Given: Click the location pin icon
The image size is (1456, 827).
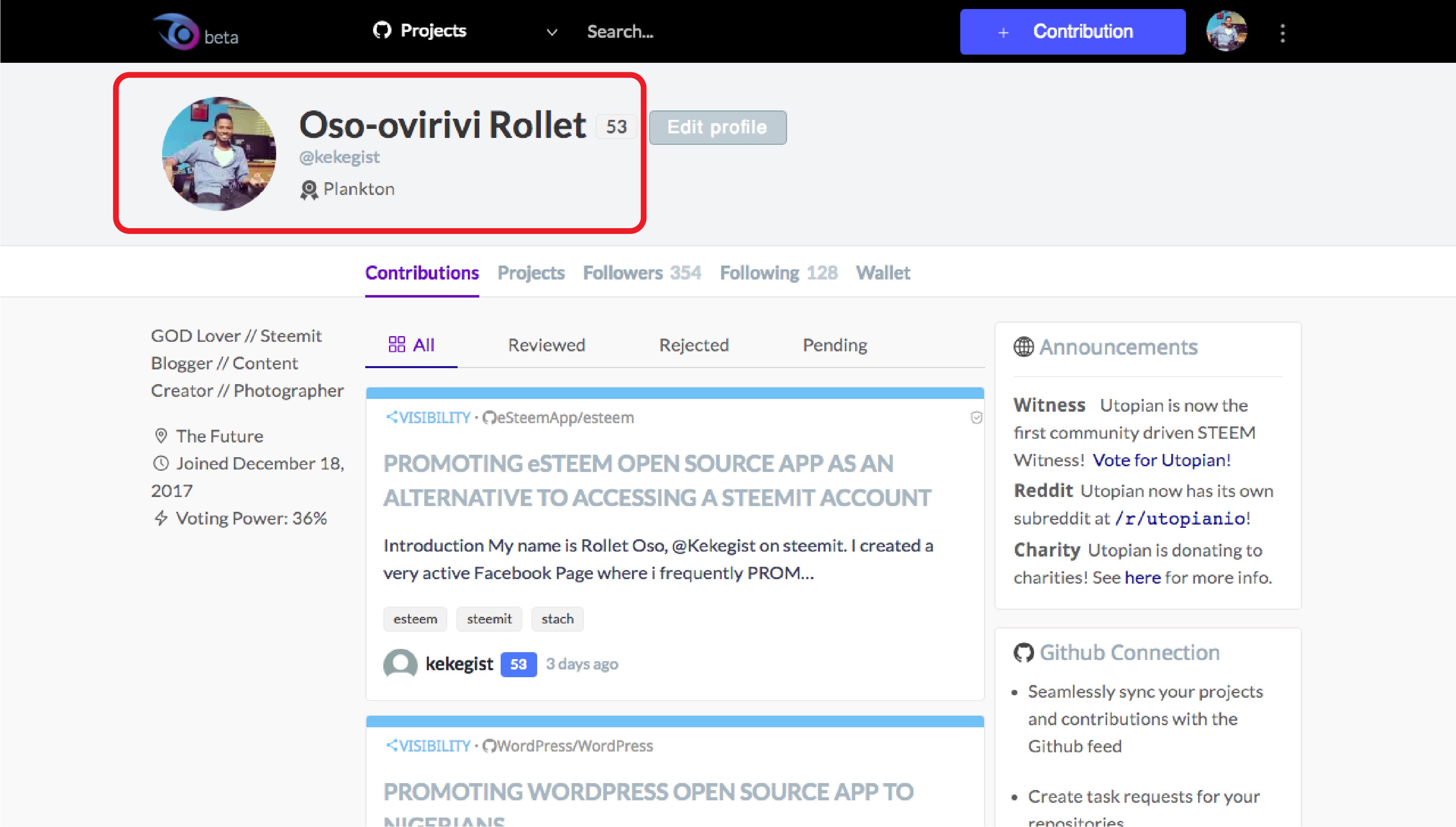Looking at the screenshot, I should tap(161, 435).
